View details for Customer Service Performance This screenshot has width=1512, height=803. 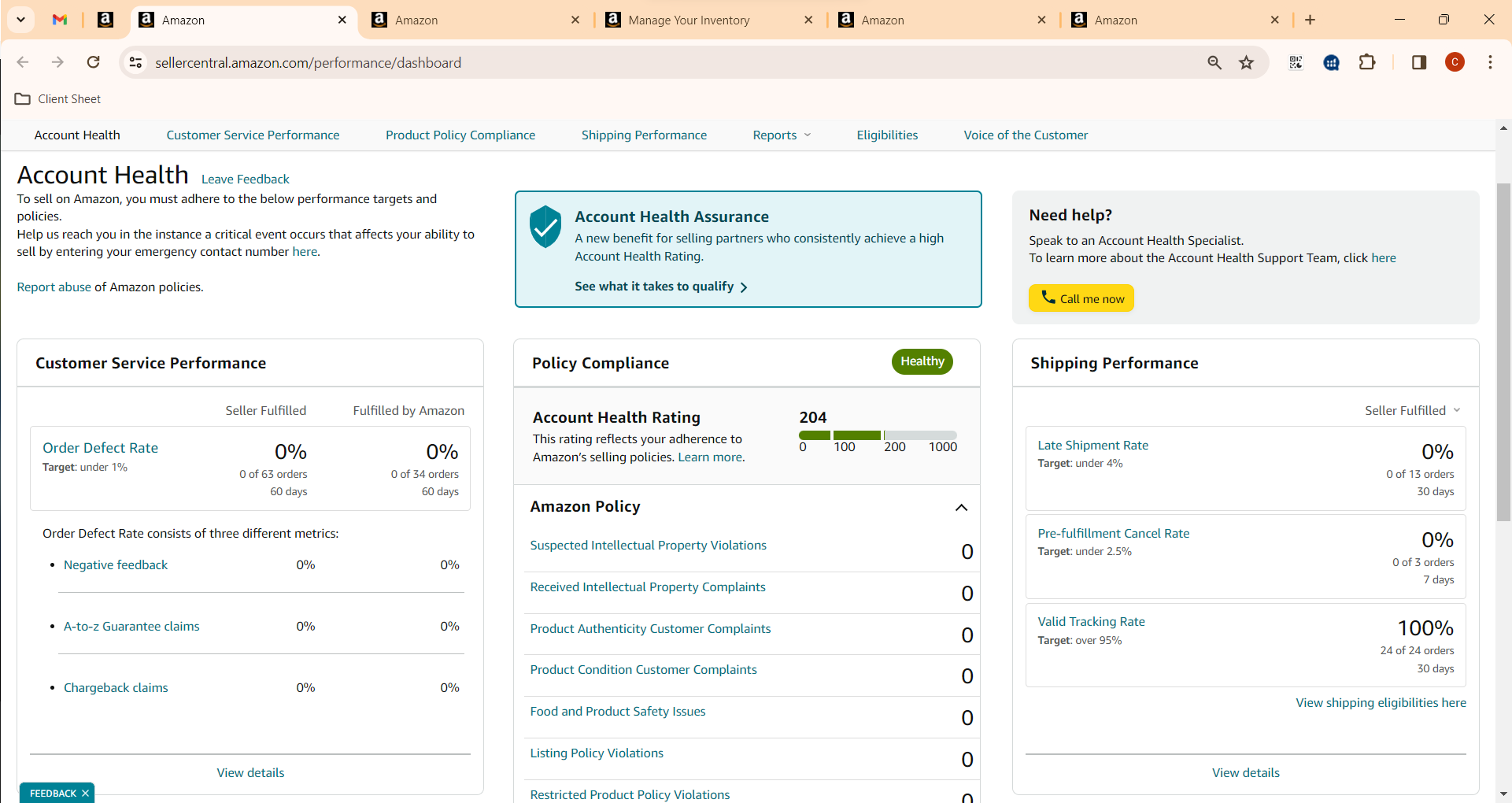(x=250, y=773)
